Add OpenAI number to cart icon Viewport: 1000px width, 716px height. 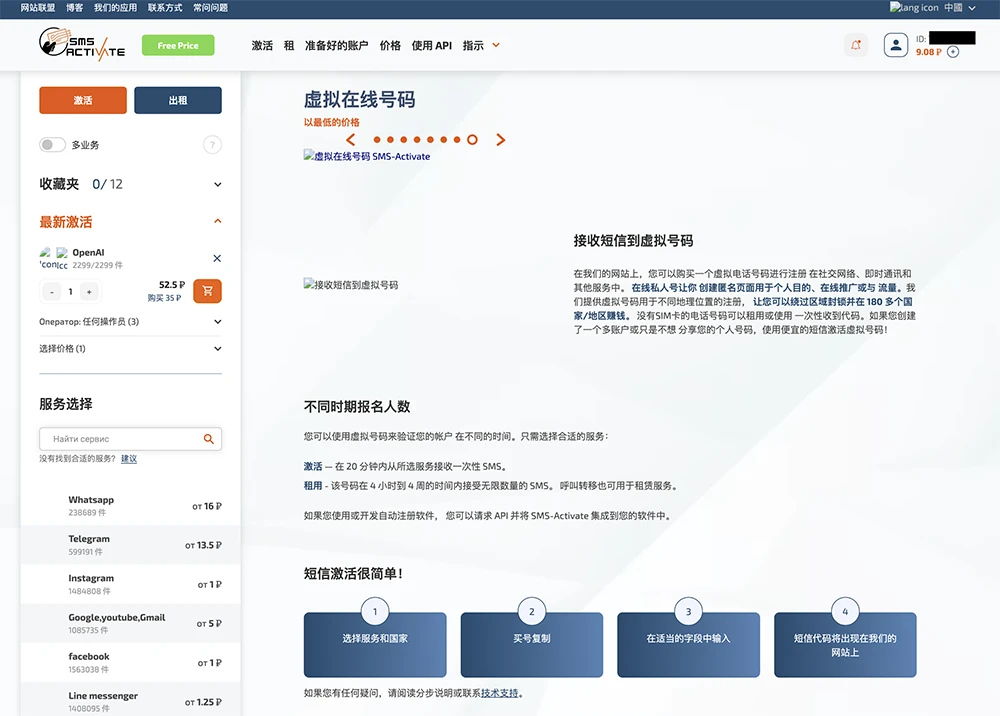tap(207, 291)
